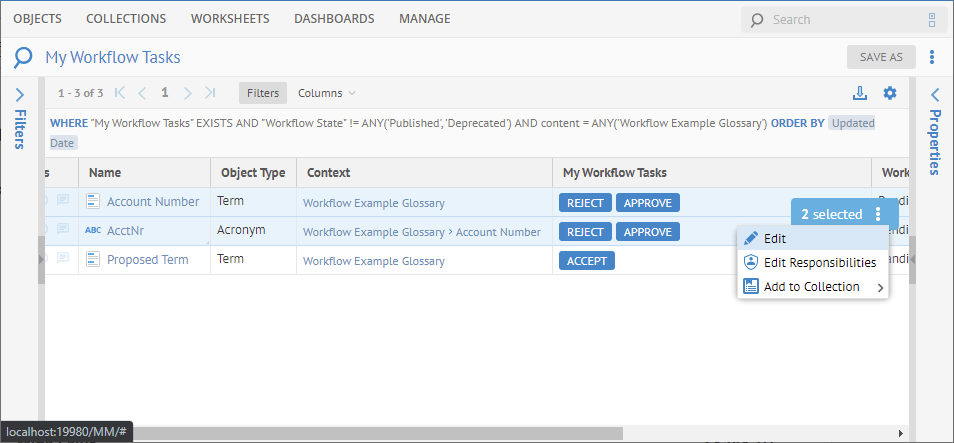Click the three dots on the 2 selected badge

coord(877,214)
